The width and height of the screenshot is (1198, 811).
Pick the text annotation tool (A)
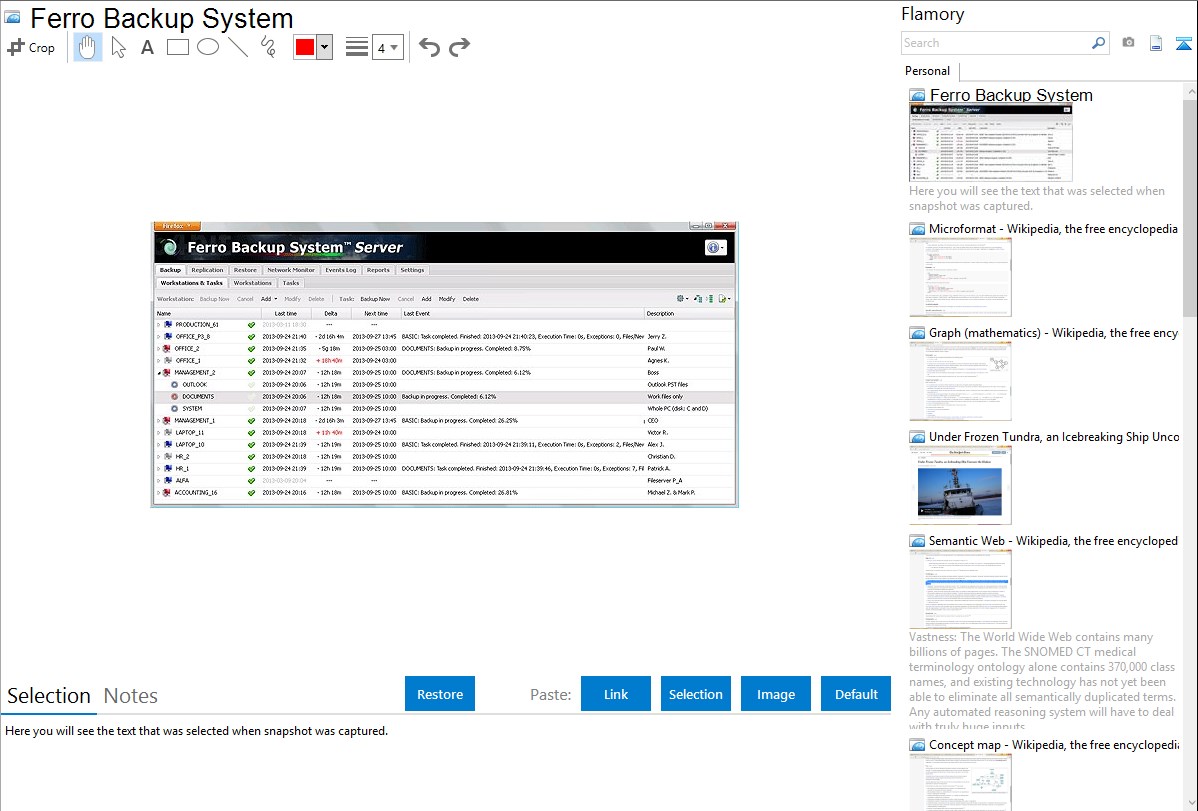pyautogui.click(x=147, y=47)
